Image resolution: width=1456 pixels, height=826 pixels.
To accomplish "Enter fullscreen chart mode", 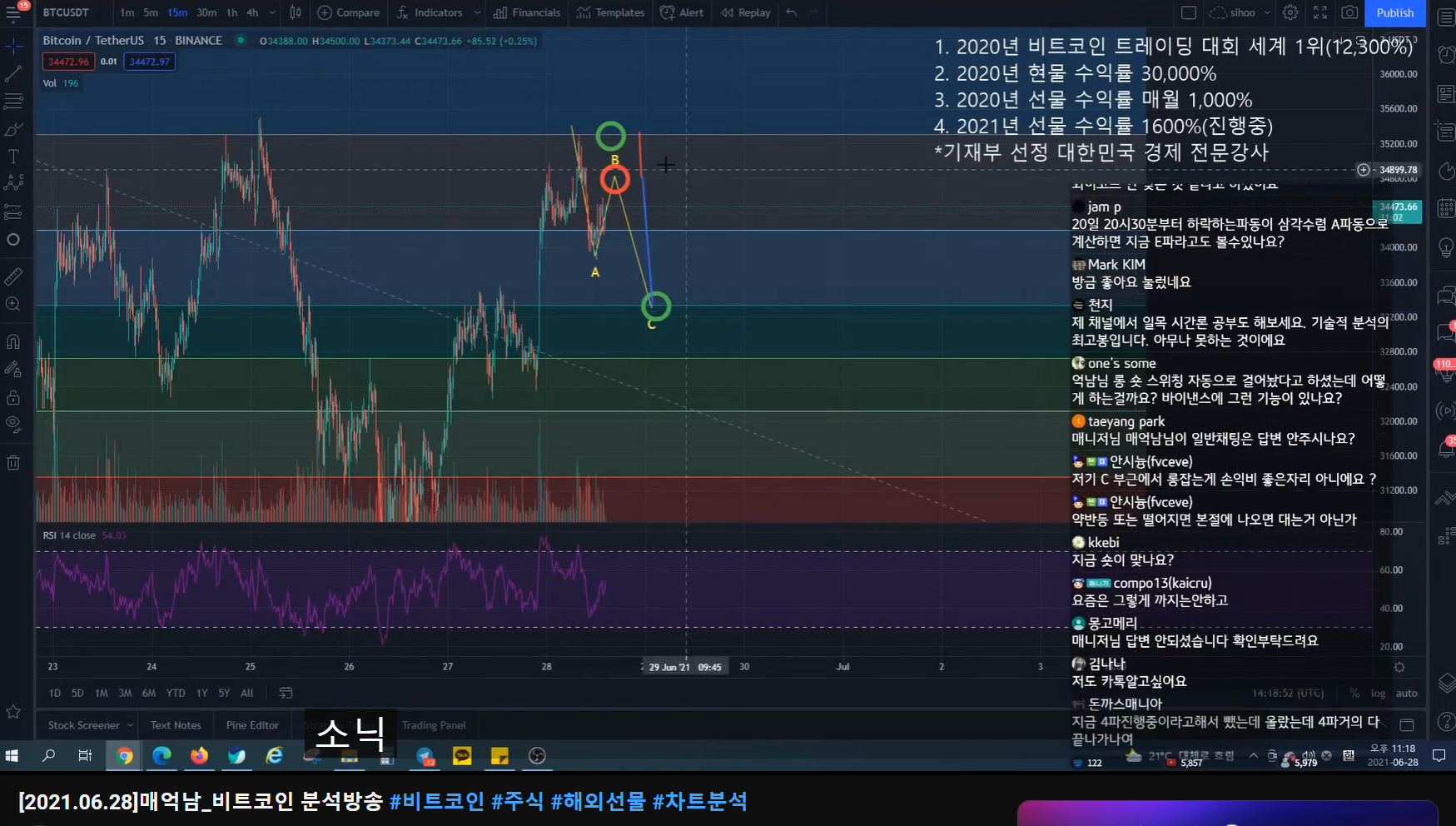I will coord(1320,12).
